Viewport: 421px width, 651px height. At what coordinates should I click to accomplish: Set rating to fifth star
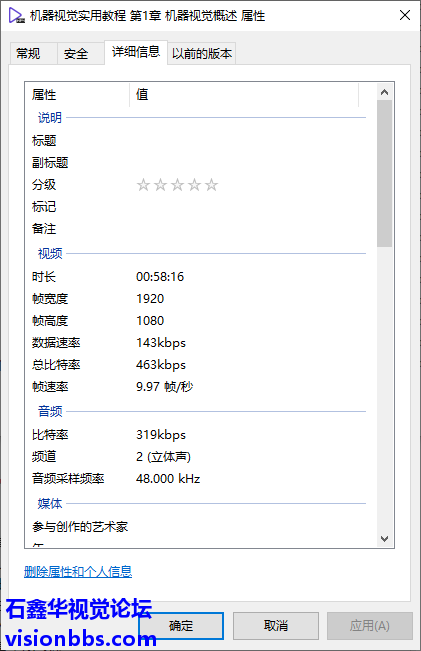tap(211, 185)
